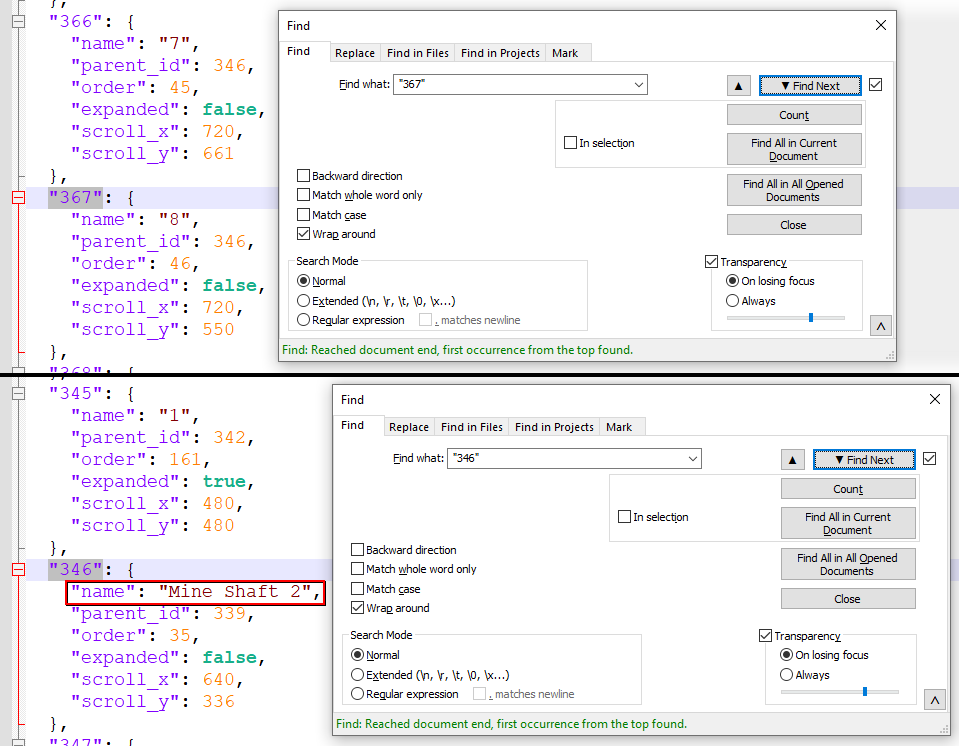Click the caret collapse button in the "367" Find dialog
959x746 pixels.
880,326
